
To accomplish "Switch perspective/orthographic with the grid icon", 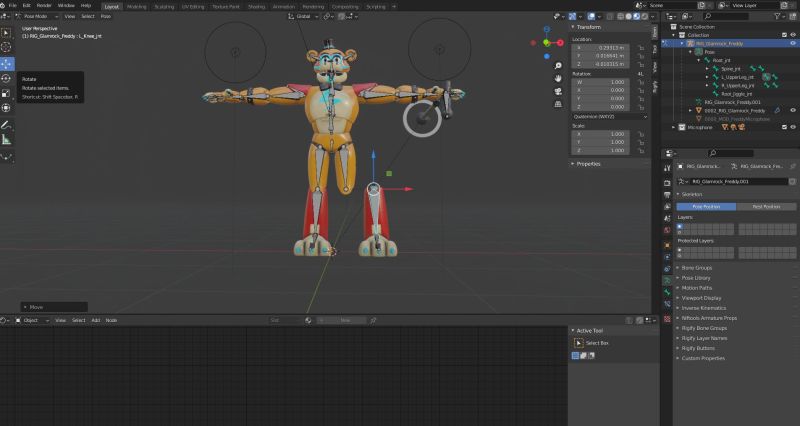I will coord(558,104).
